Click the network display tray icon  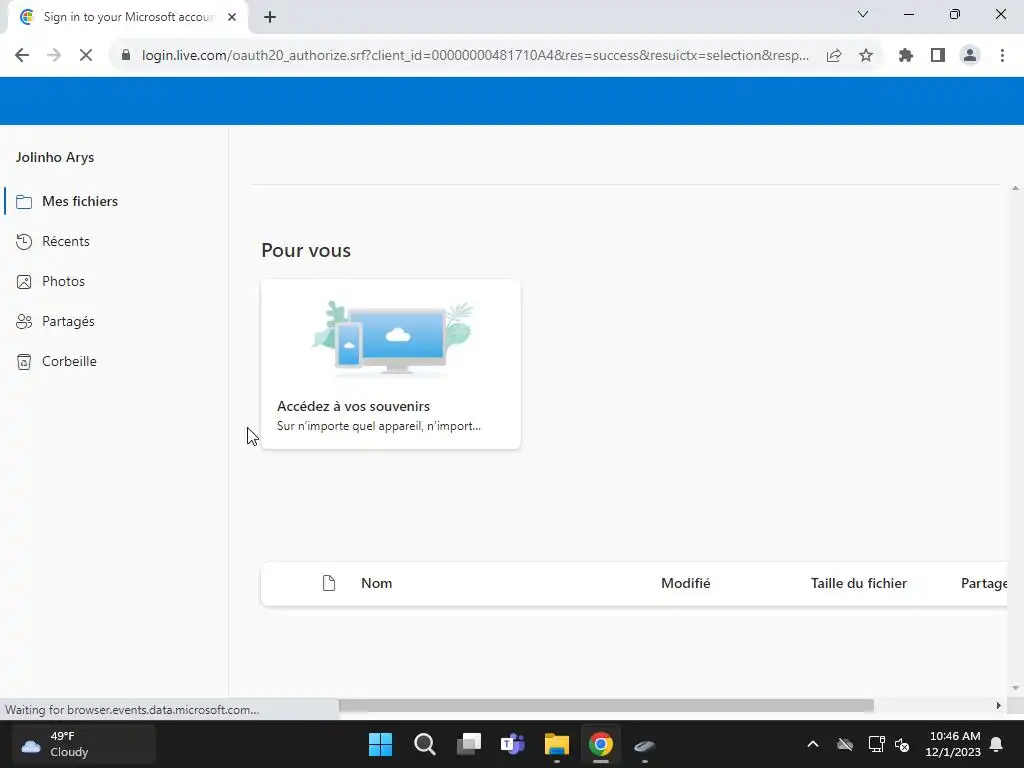[x=876, y=744]
